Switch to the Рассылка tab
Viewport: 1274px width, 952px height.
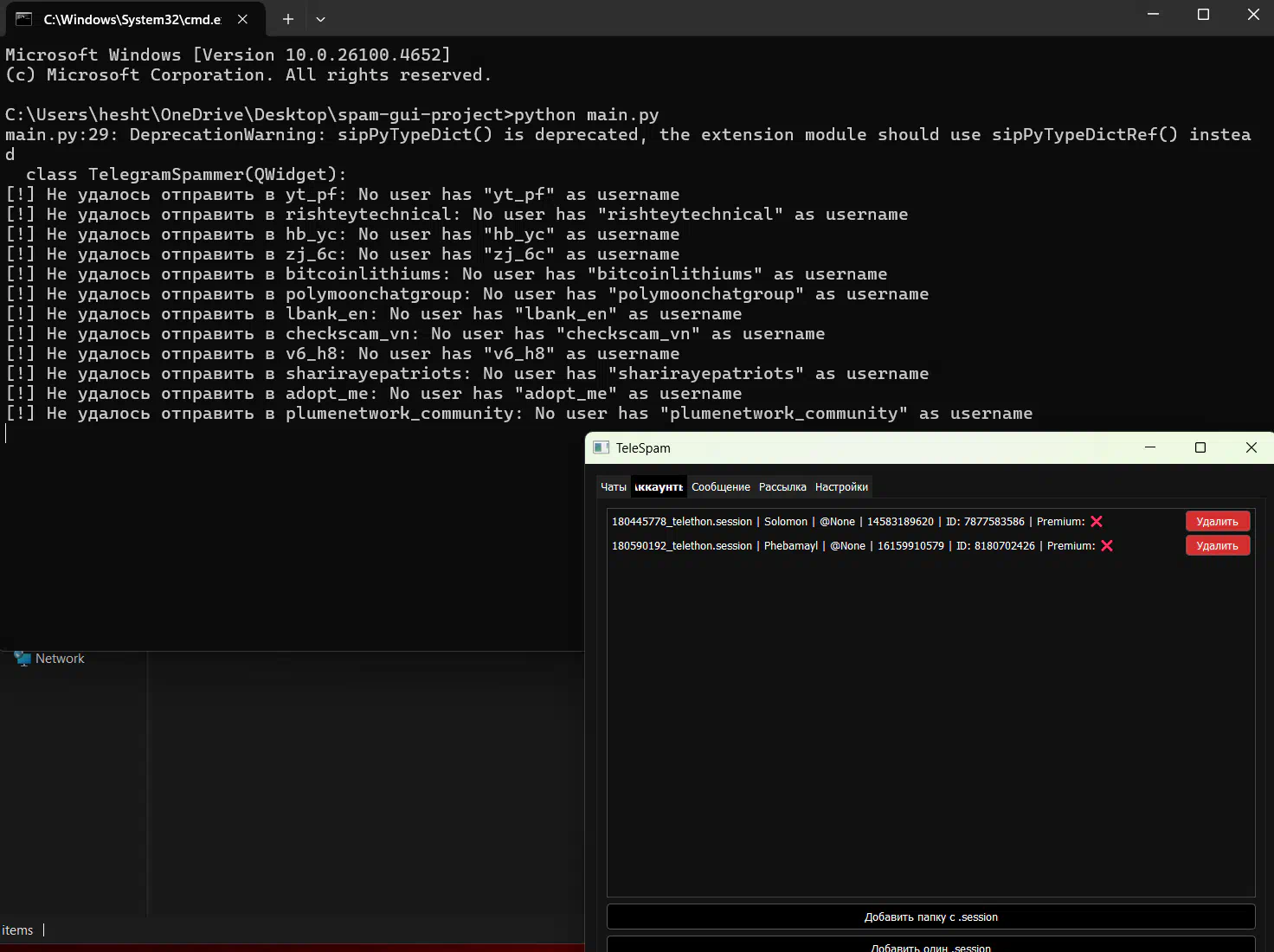(x=782, y=487)
